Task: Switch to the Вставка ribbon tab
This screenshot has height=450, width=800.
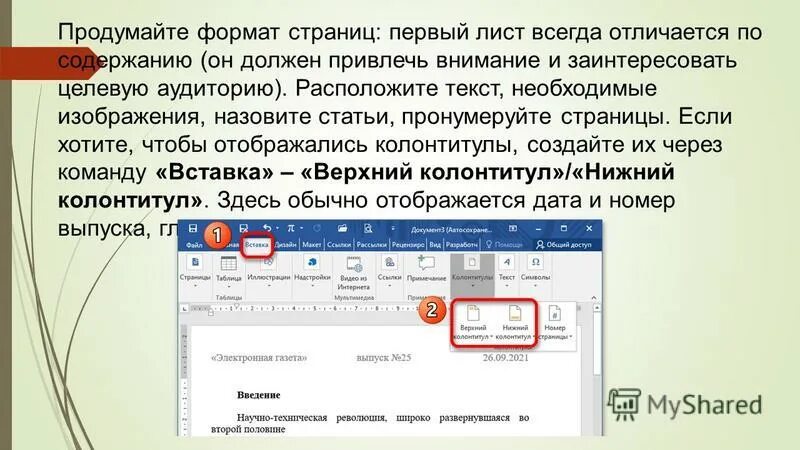Action: (257, 245)
